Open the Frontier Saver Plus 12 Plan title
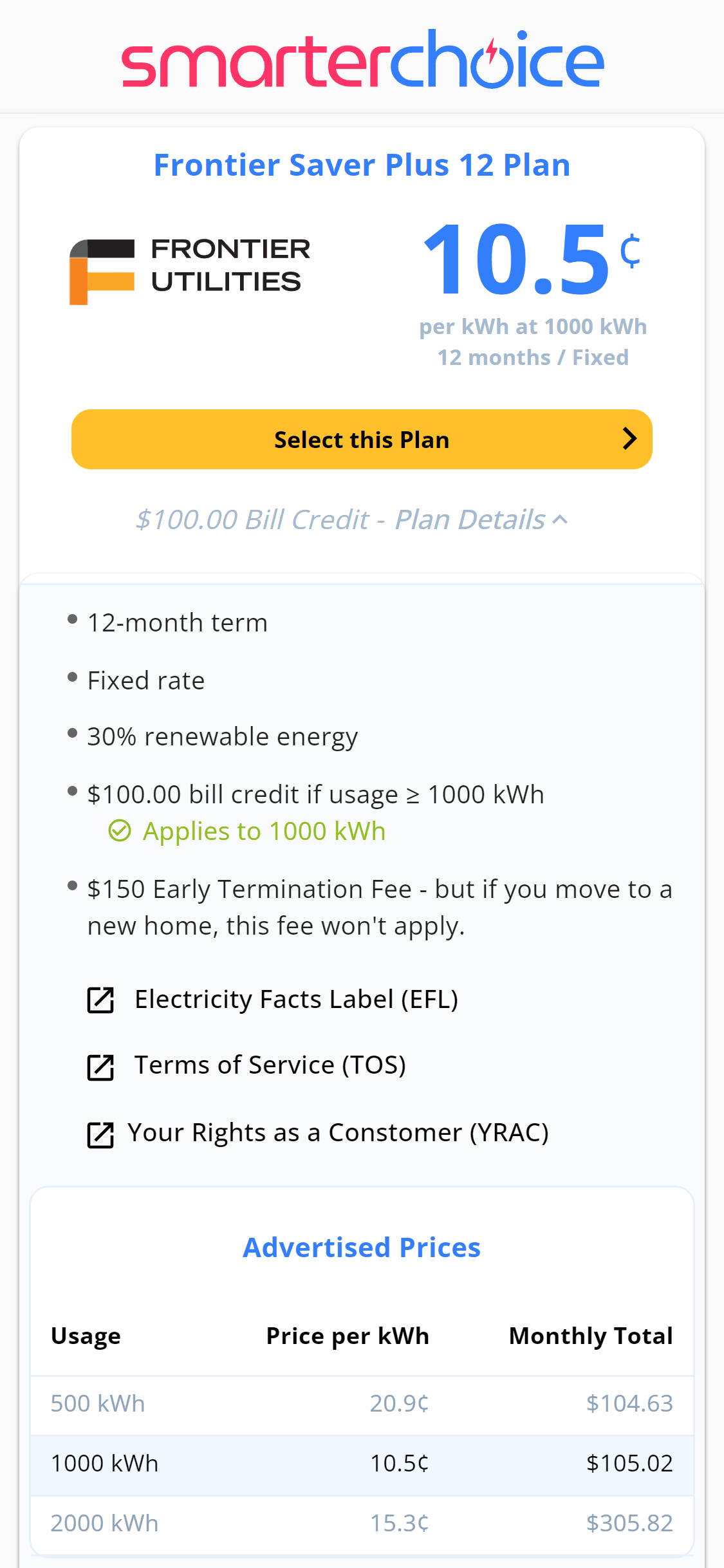This screenshot has height=1568, width=724. tap(362, 165)
